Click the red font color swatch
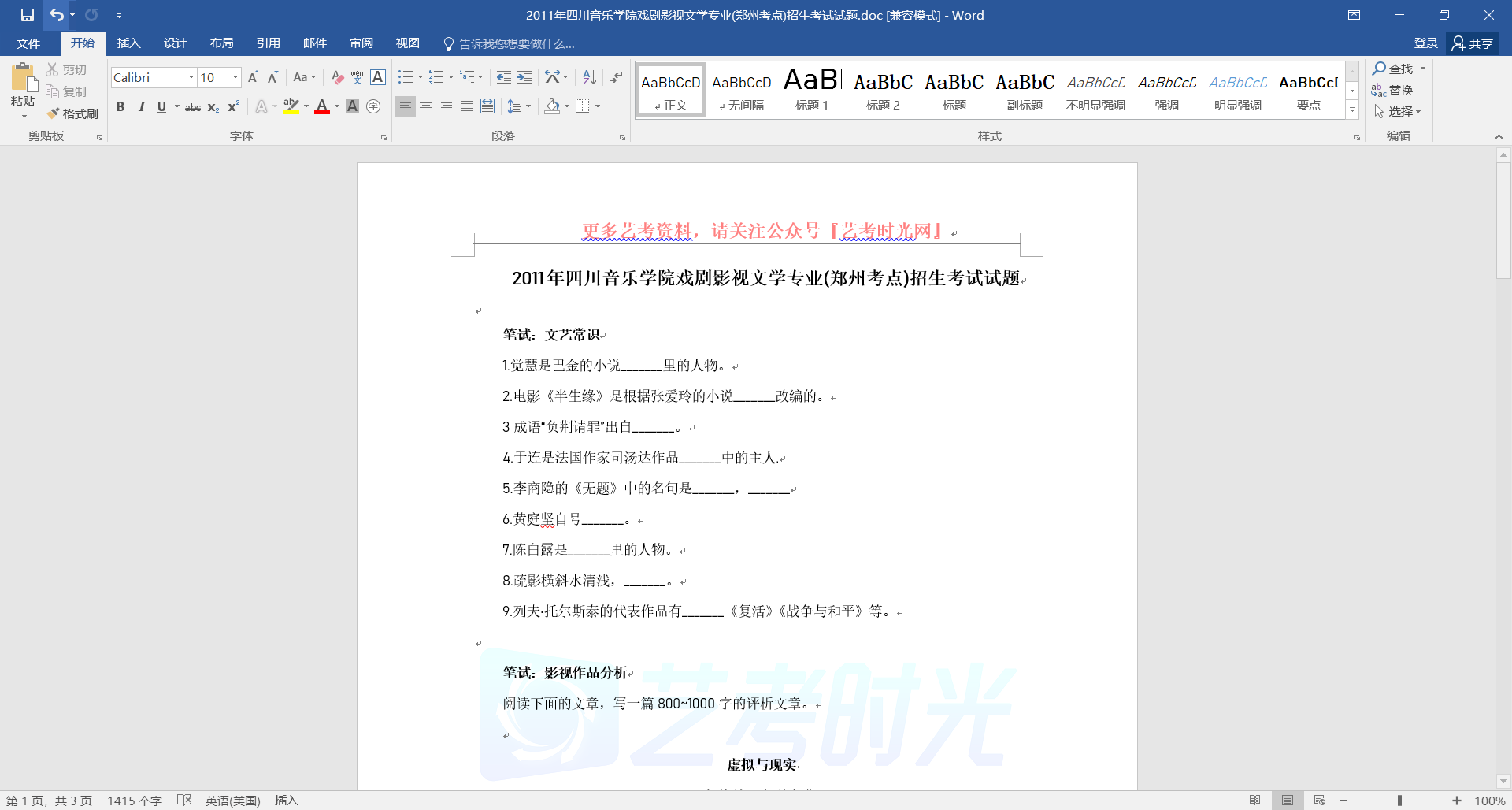This screenshot has width=1512, height=810. pos(321,106)
